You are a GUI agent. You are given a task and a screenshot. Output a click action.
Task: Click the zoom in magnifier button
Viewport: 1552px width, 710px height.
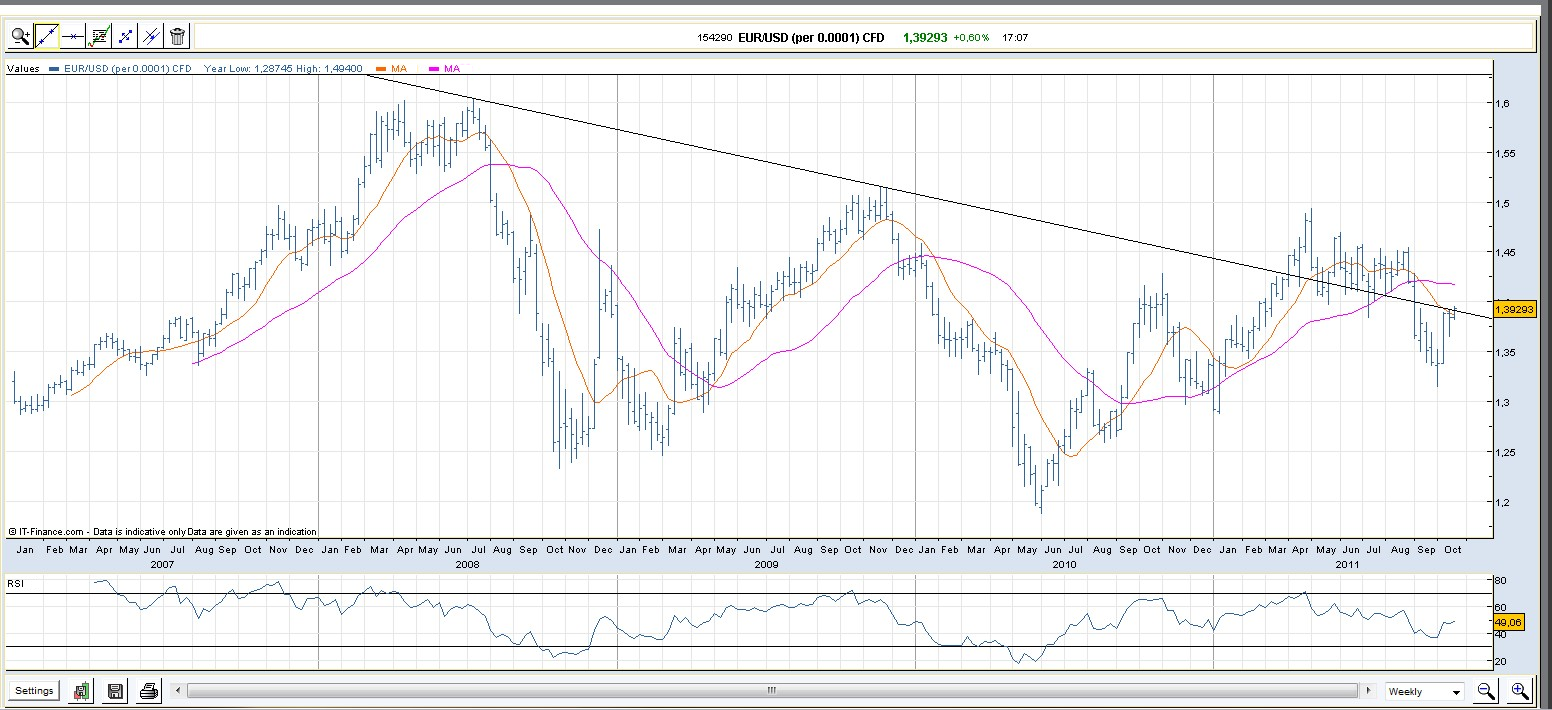pos(1520,691)
